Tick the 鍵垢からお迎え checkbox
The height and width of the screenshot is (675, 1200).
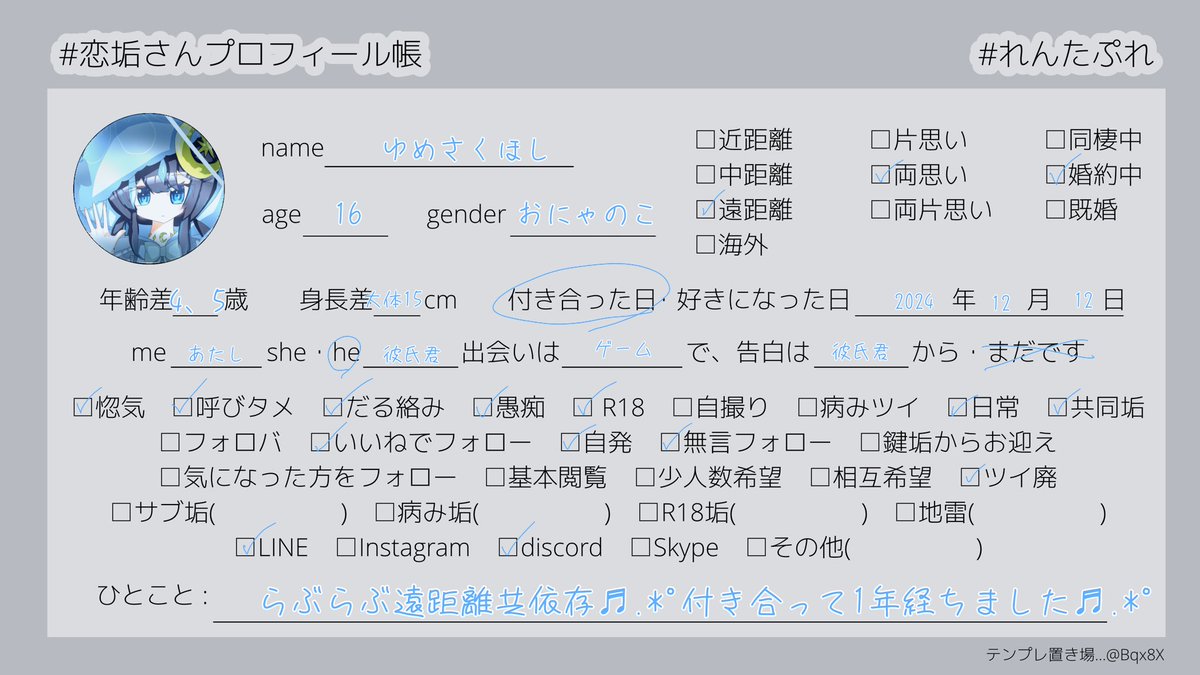tap(870, 441)
